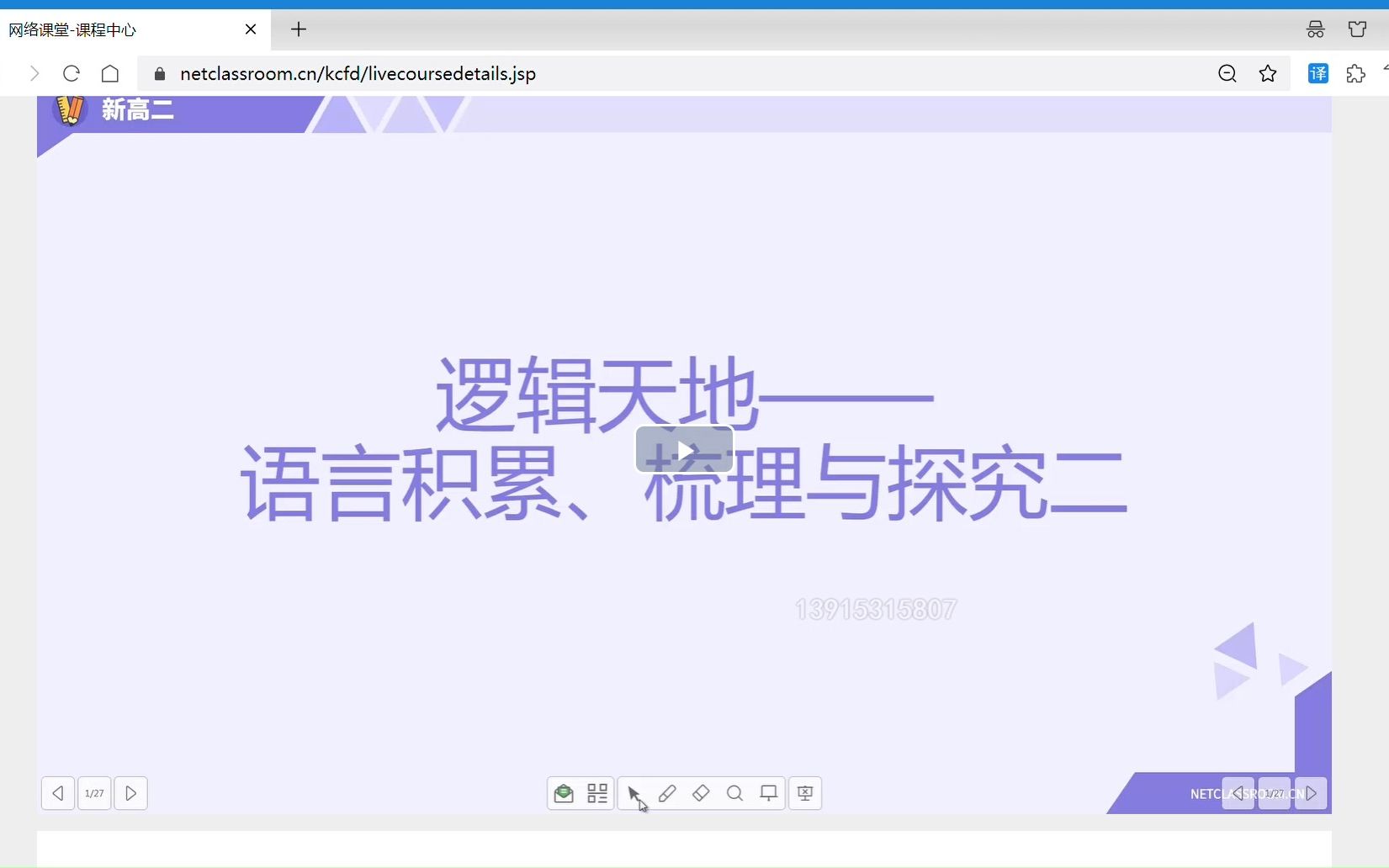Open the browser extensions menu
Viewport: 1389px width, 868px height.
[1356, 74]
